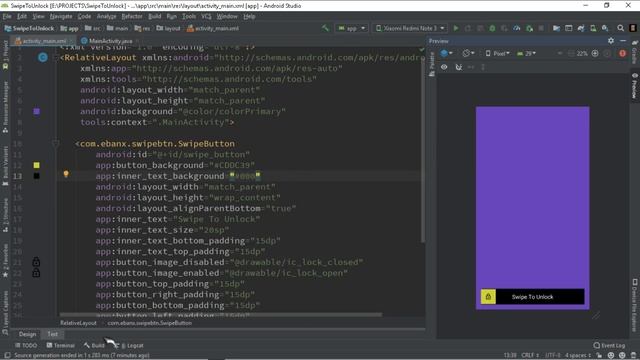The width and height of the screenshot is (640, 360).
Task: Open the orientation dropdown in preview
Action: [468, 53]
